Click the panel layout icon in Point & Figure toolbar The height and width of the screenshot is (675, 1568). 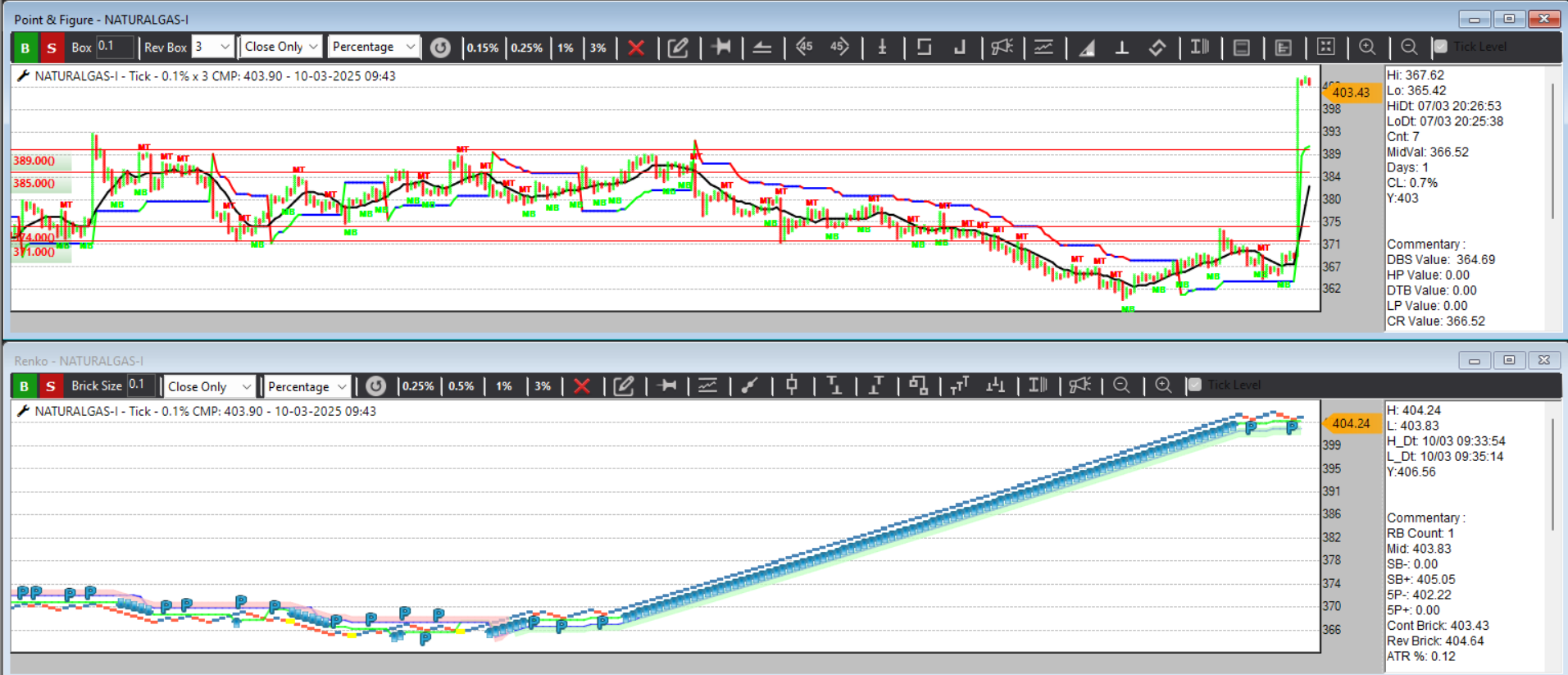(1242, 48)
